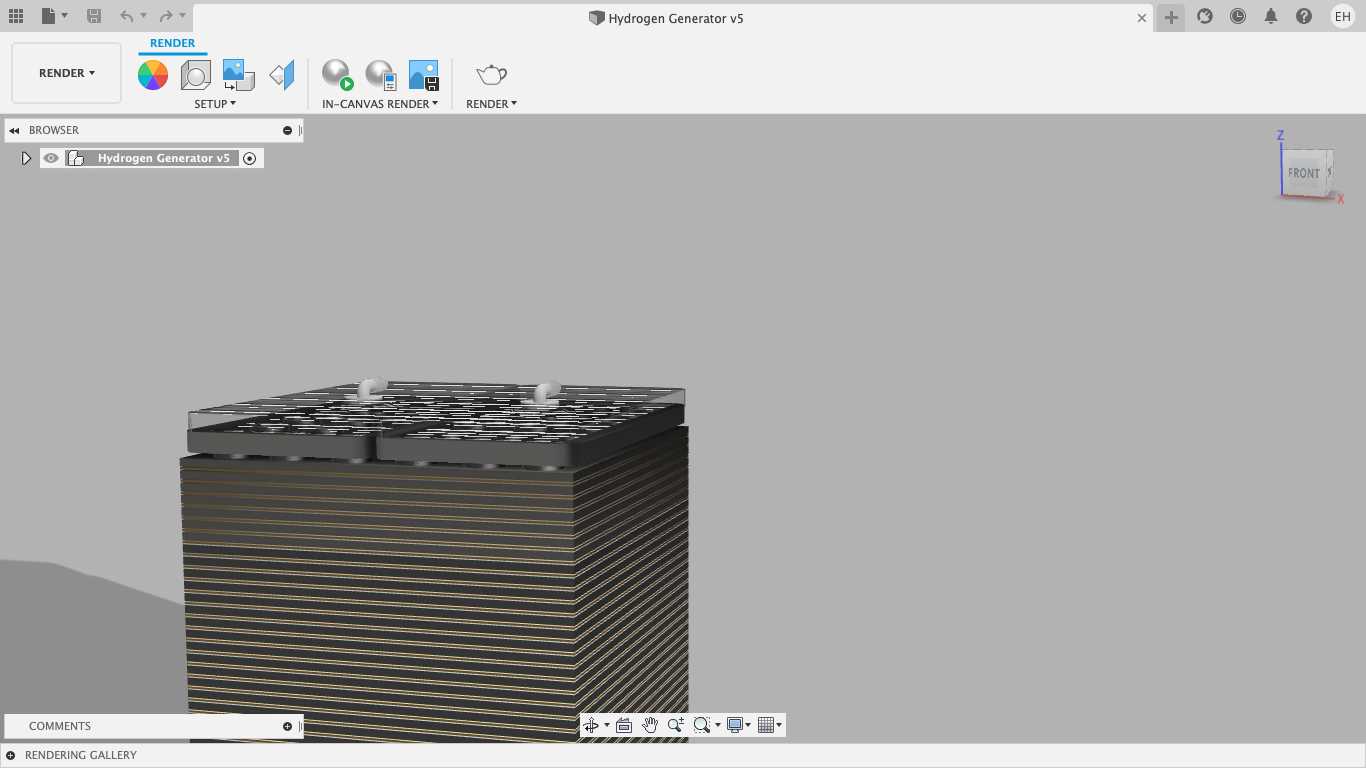Open the File menu document icon
The width and height of the screenshot is (1366, 768).
48,16
